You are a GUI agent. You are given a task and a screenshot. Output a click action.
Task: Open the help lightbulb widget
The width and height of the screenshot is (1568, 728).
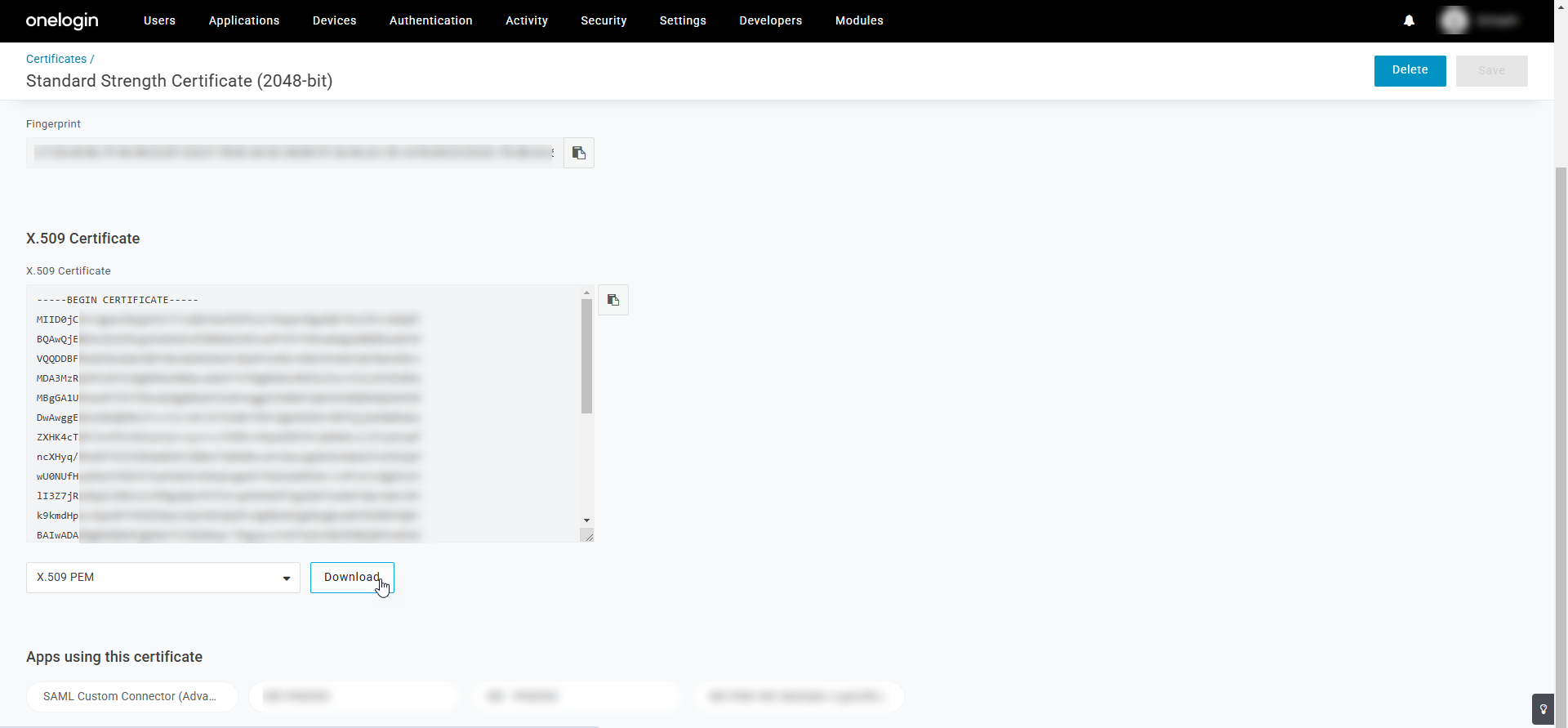1543,709
